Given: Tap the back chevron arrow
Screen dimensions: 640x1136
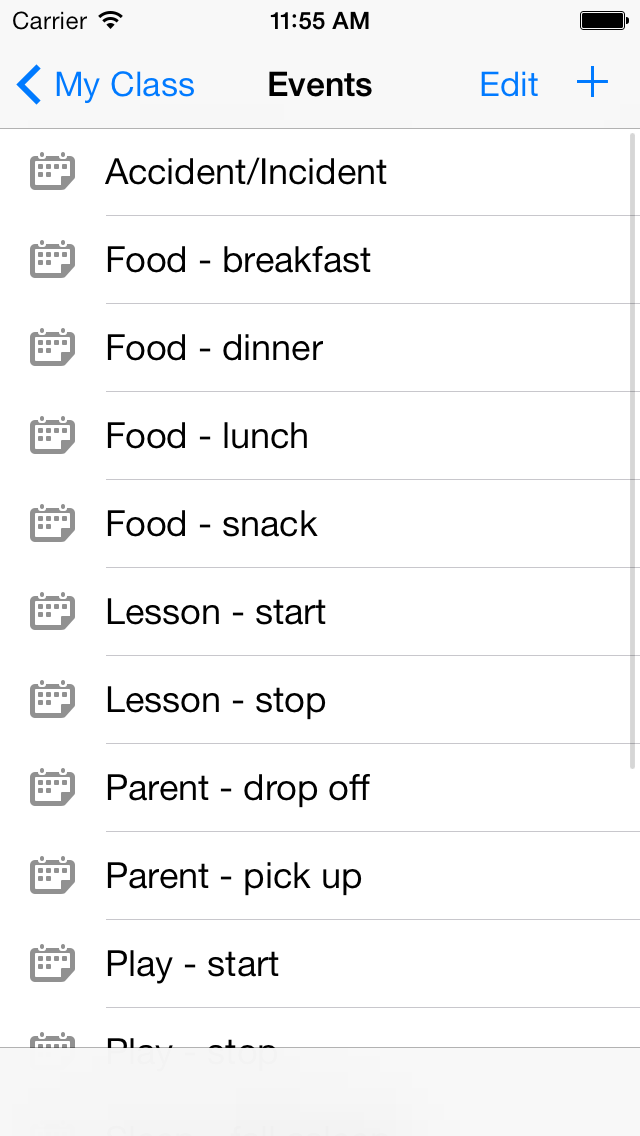Looking at the screenshot, I should point(29,85).
